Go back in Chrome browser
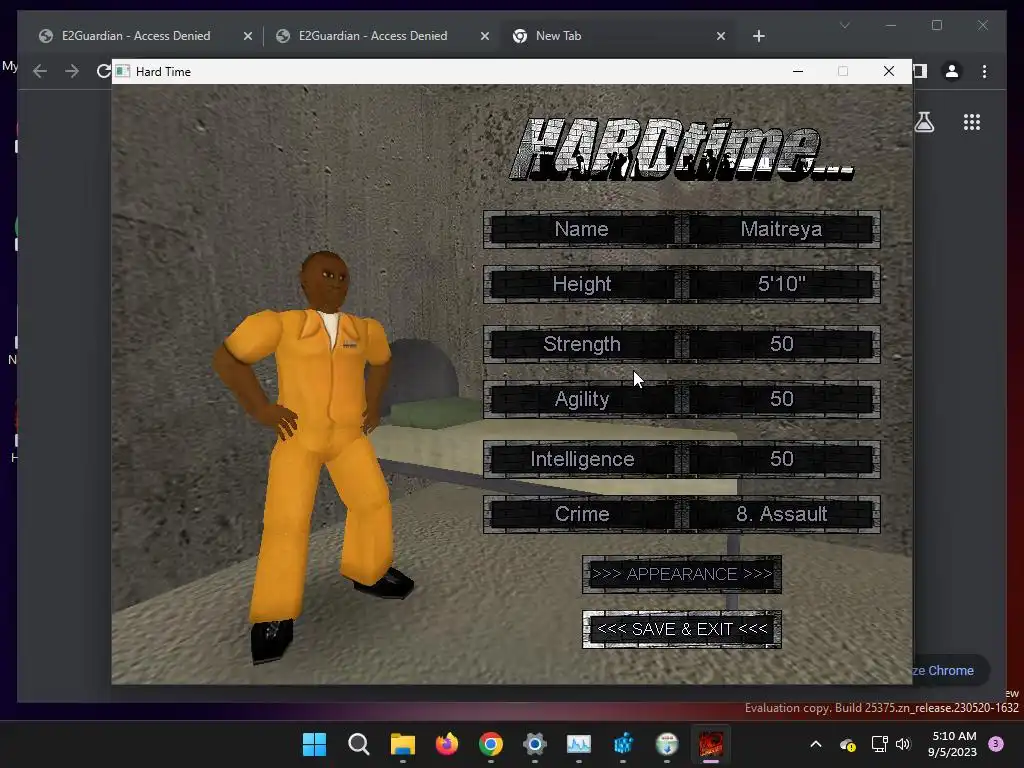 40,71
